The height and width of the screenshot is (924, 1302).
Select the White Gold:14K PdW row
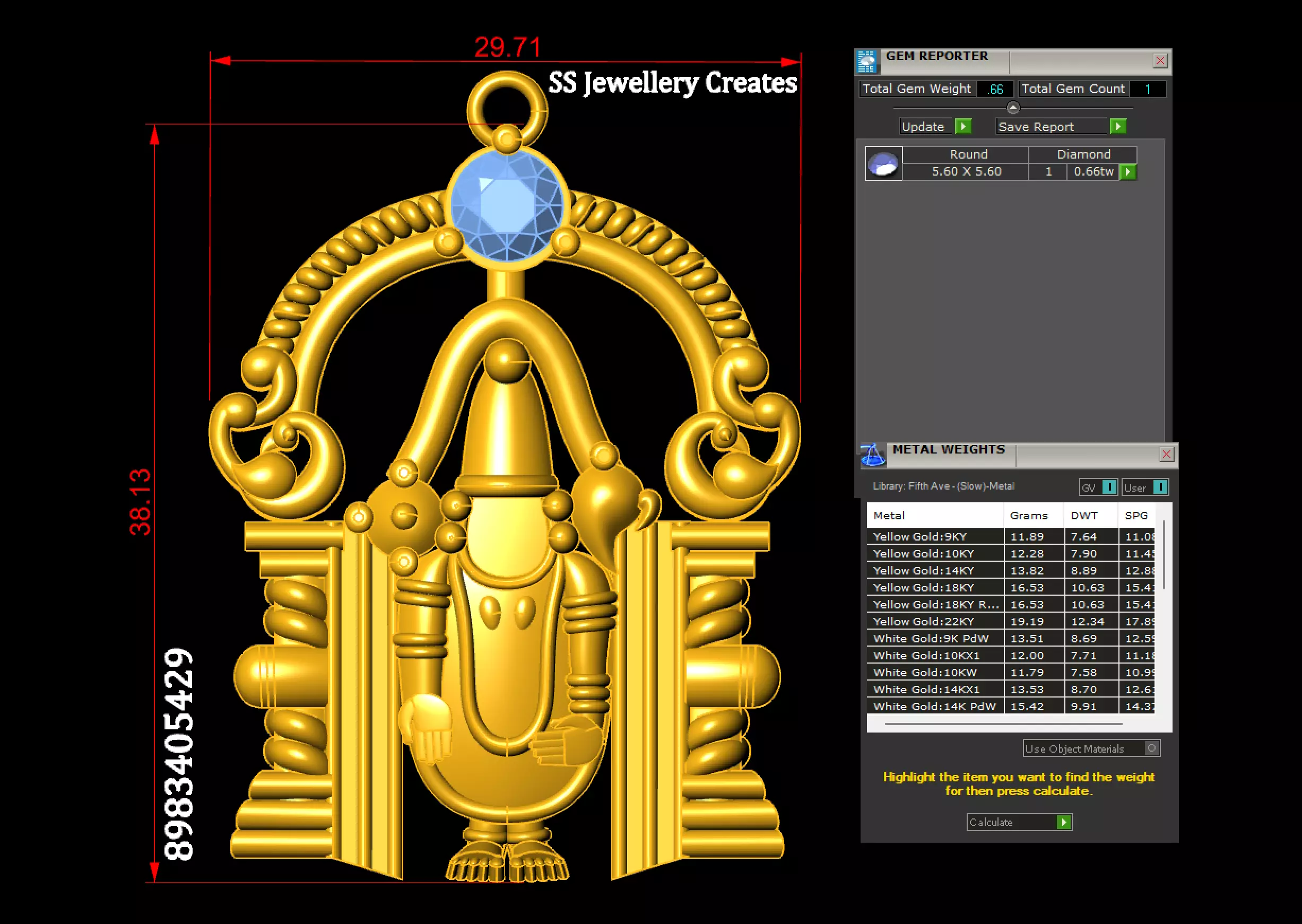pos(1011,706)
